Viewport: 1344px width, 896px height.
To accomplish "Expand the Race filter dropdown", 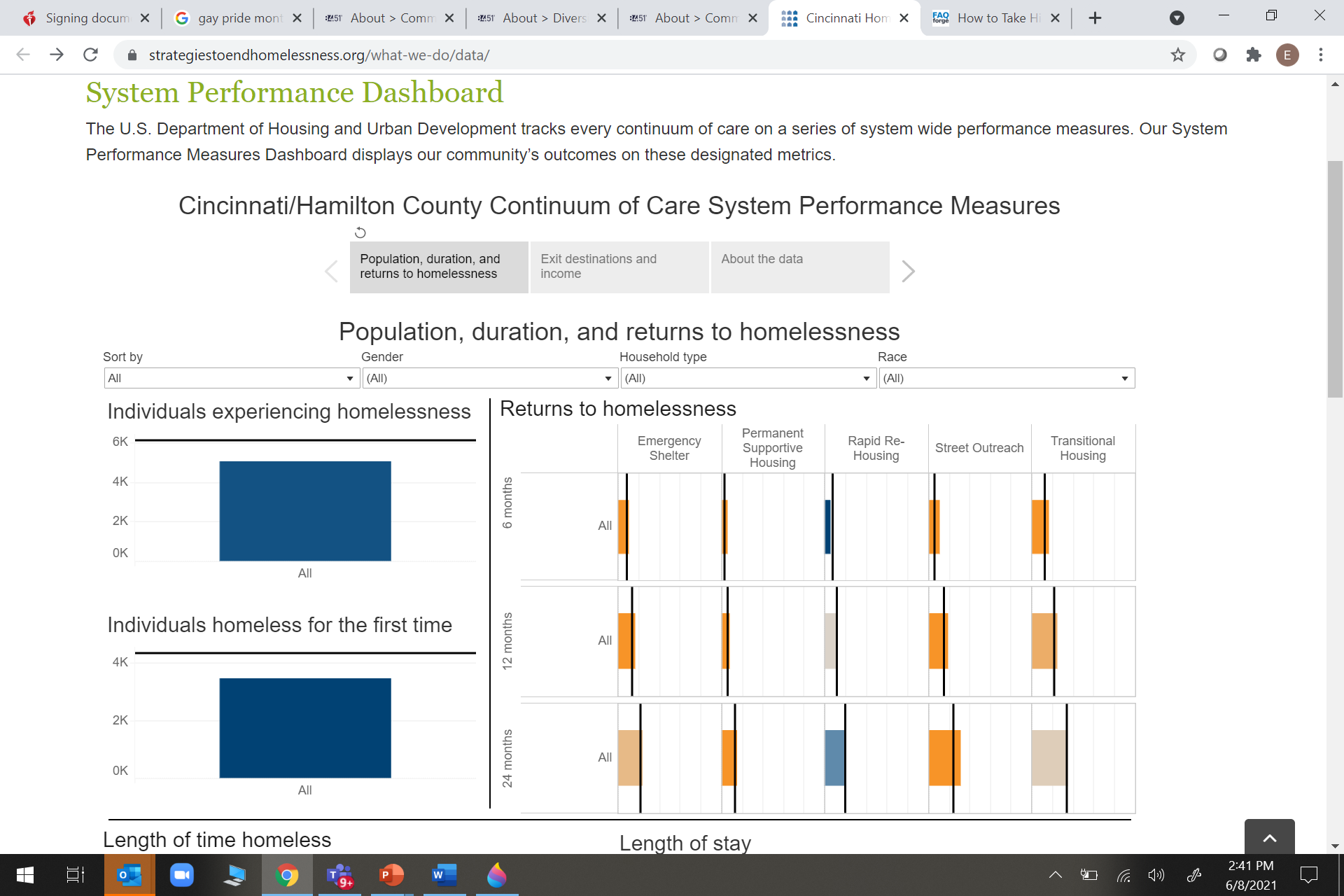I will pos(1006,378).
